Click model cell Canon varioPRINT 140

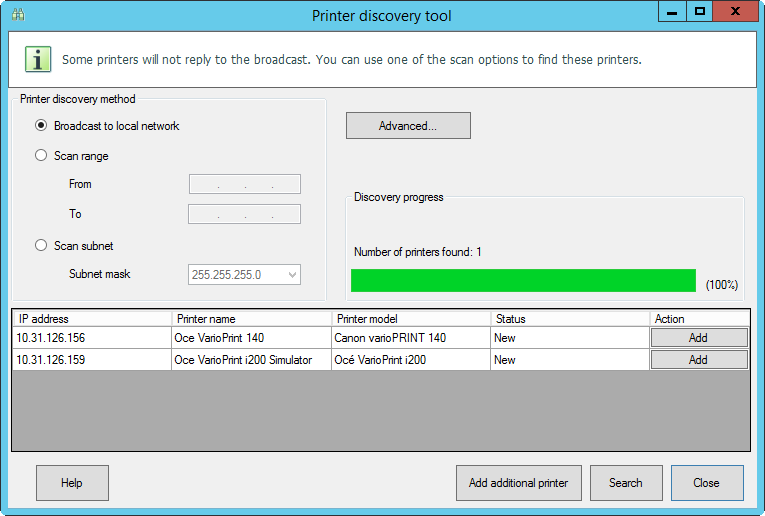click(x=411, y=337)
